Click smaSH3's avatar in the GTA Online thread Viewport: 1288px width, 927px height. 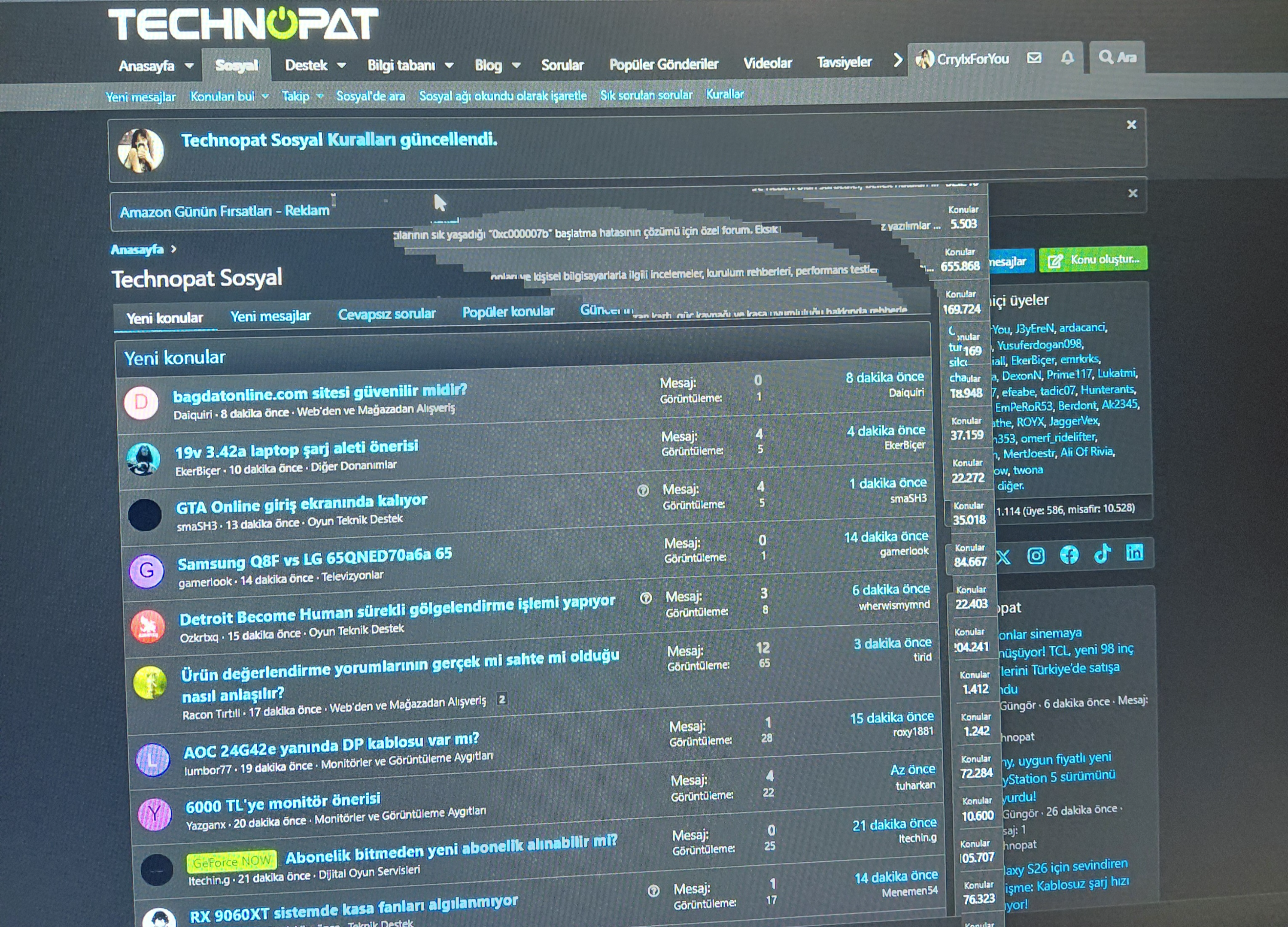[x=145, y=515]
